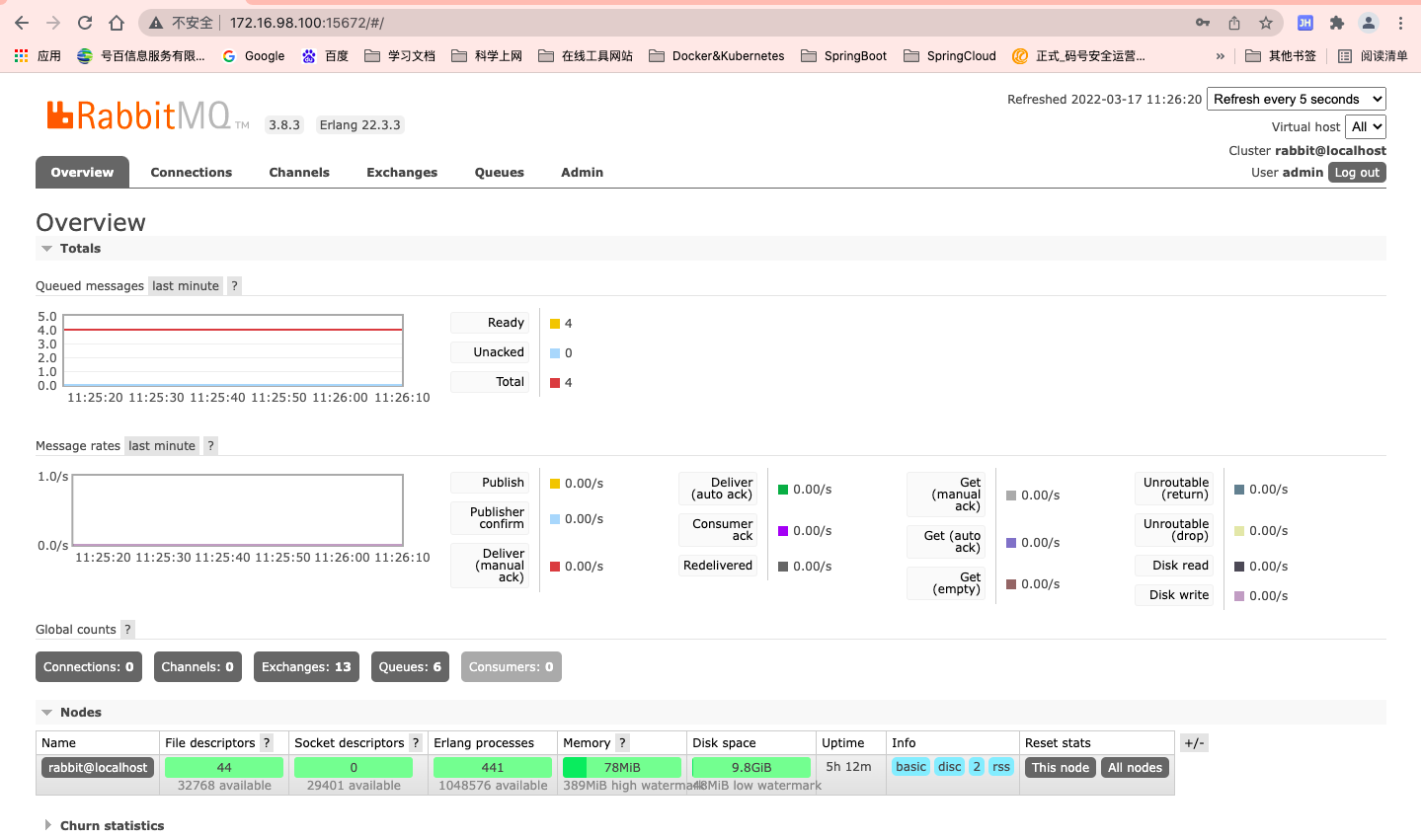The image size is (1421, 840).
Task: Switch to the Queues tab
Action: 500,172
